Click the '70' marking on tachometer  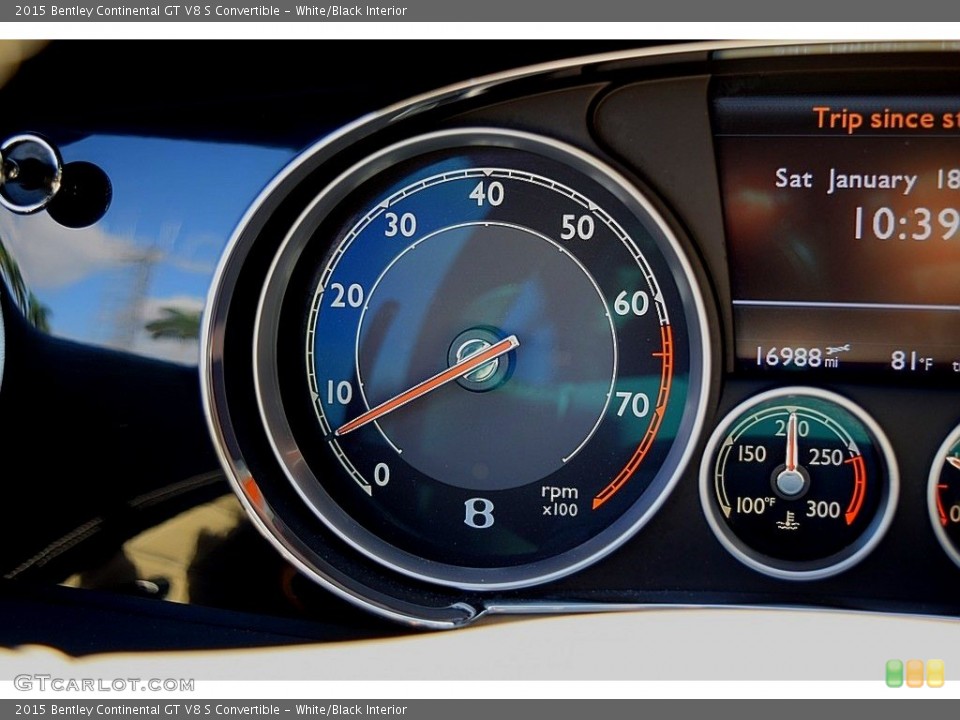(x=632, y=405)
